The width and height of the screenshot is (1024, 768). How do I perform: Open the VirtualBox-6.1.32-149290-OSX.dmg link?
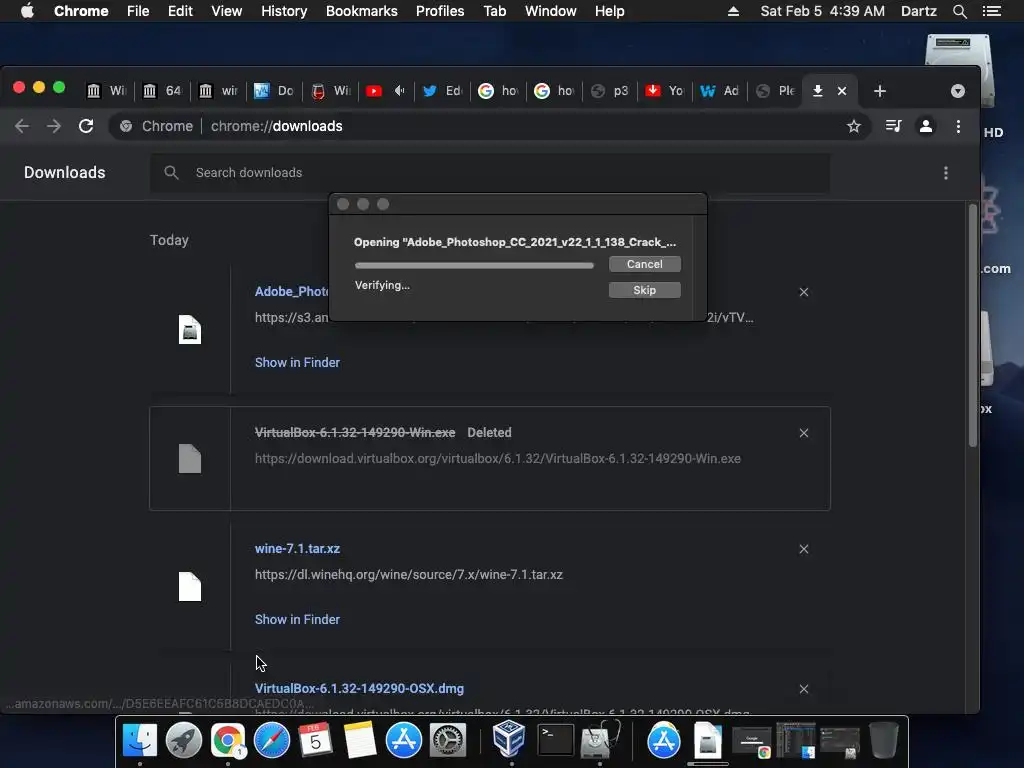coord(359,688)
